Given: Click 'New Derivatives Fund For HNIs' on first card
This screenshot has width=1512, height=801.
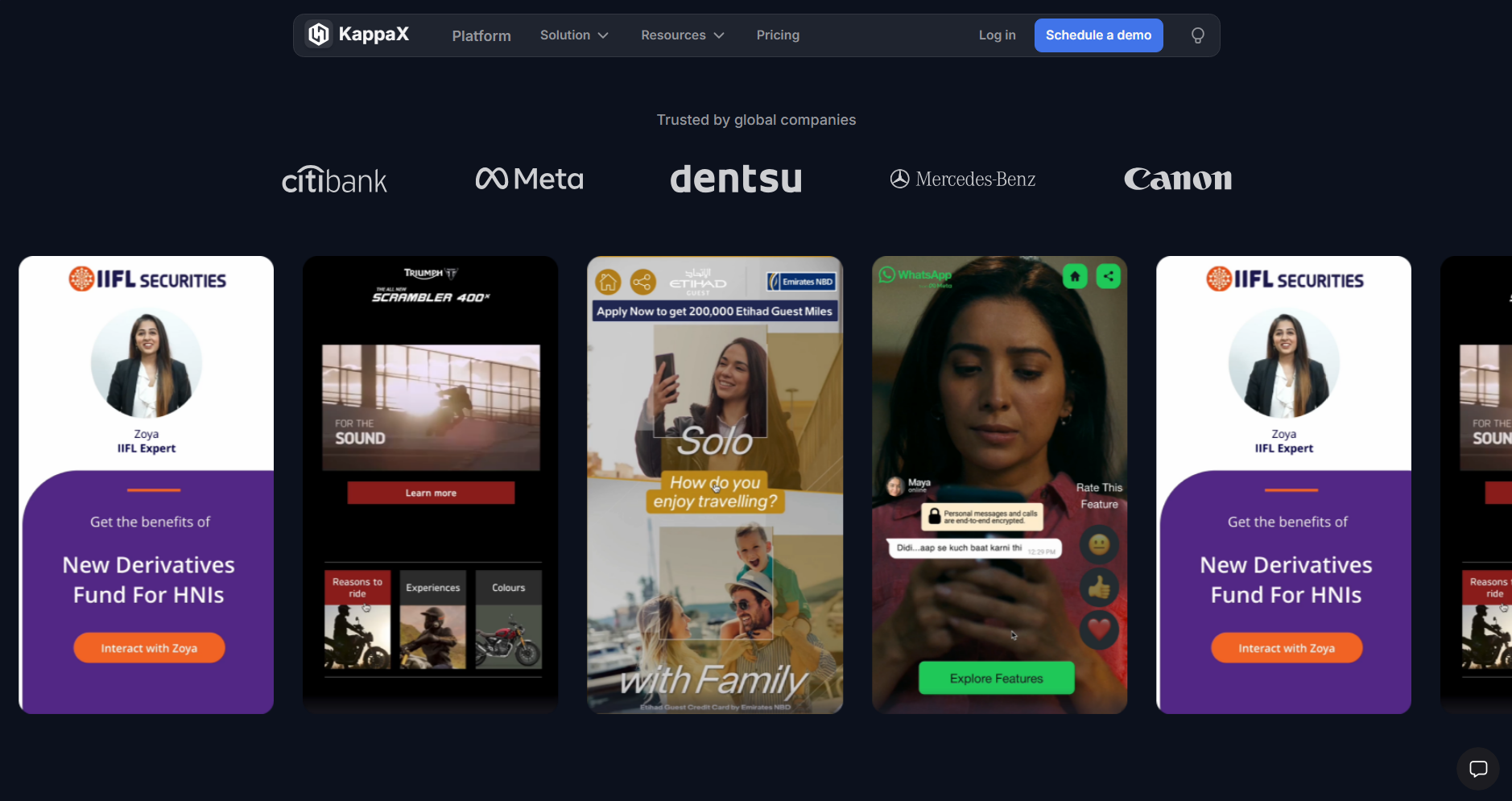Looking at the screenshot, I should (x=149, y=580).
